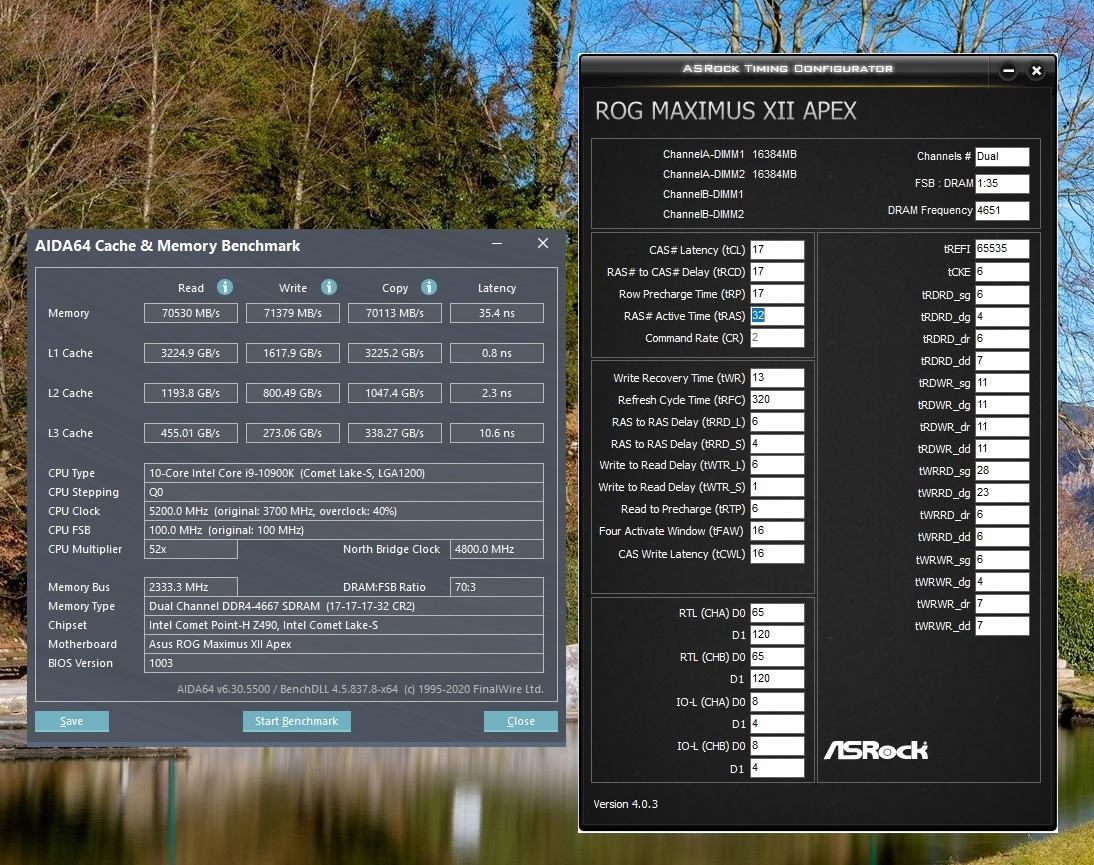Image resolution: width=1094 pixels, height=865 pixels.
Task: Close the AIDA64 benchmark window
Action: [543, 243]
